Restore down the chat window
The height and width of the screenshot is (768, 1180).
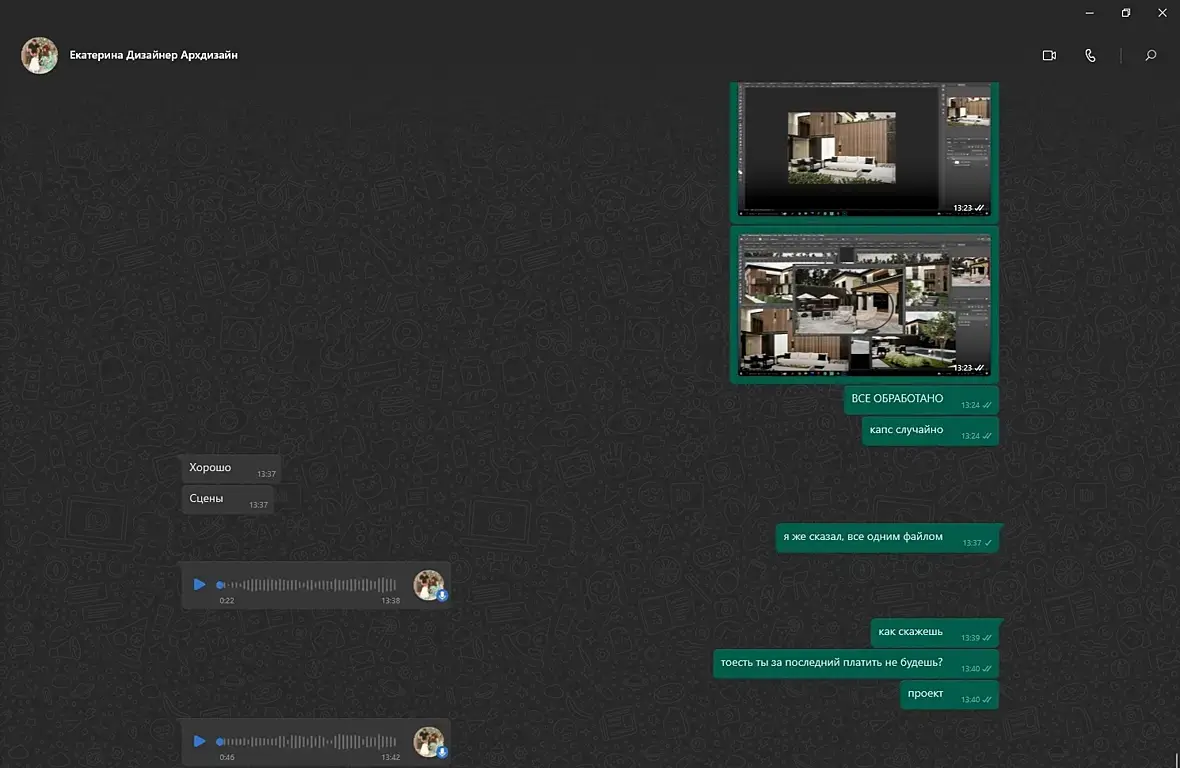pyautogui.click(x=1126, y=13)
